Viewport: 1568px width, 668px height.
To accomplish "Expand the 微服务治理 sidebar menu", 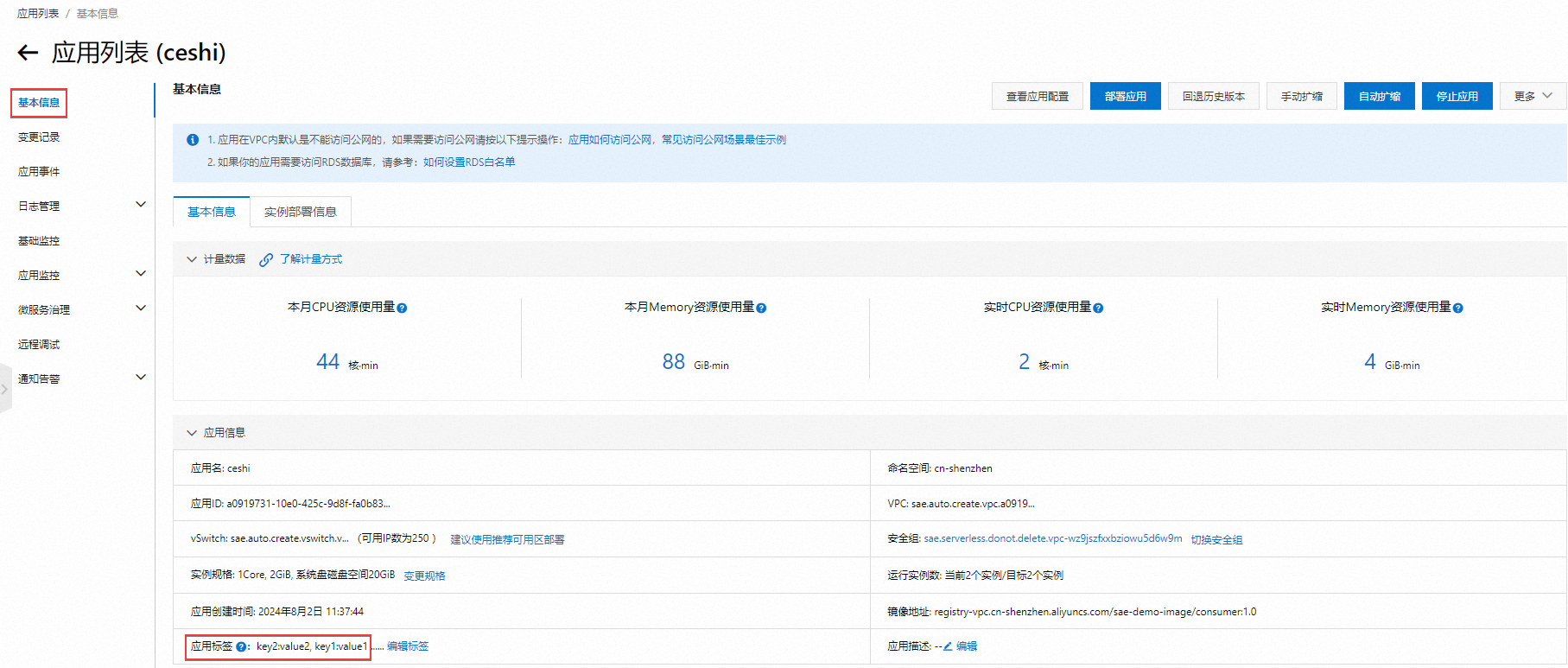I will [x=141, y=309].
